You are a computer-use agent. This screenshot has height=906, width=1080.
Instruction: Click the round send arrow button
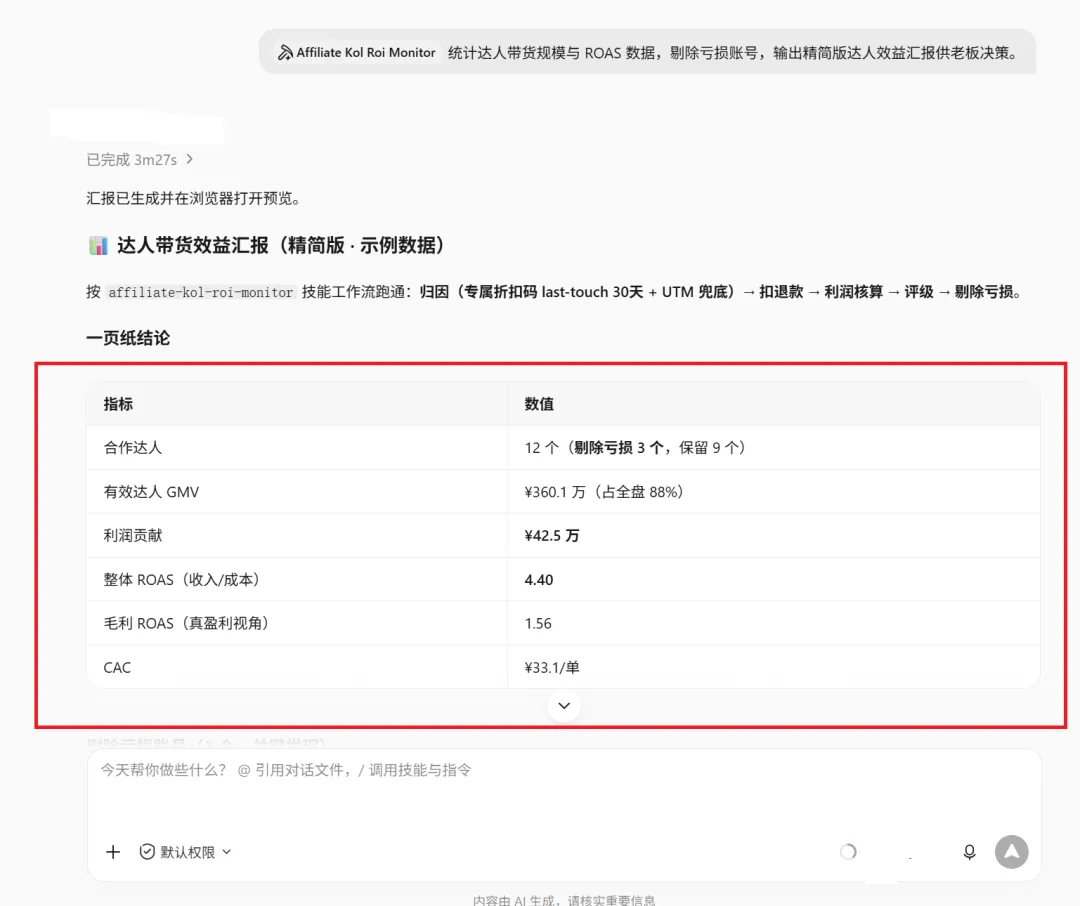[1011, 852]
